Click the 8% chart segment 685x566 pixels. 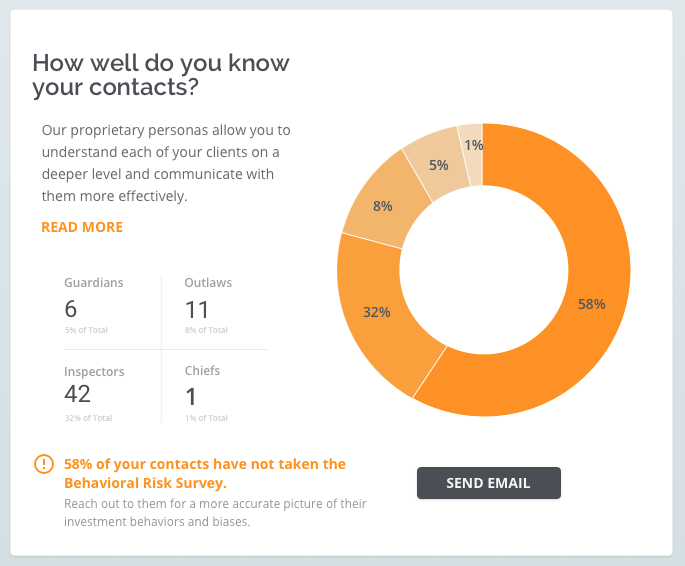tap(382, 206)
